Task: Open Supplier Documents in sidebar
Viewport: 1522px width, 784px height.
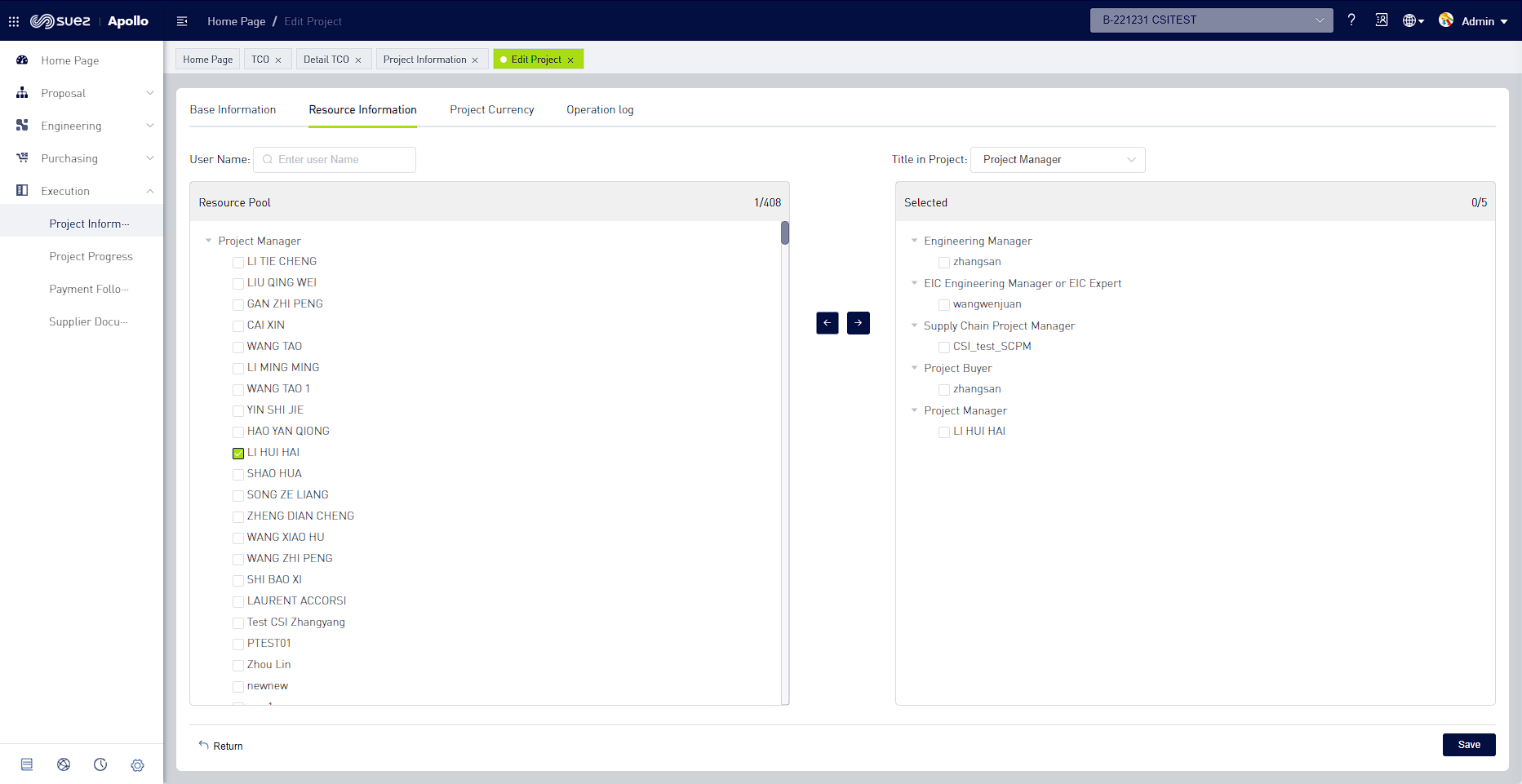Action: pyautogui.click(x=88, y=321)
